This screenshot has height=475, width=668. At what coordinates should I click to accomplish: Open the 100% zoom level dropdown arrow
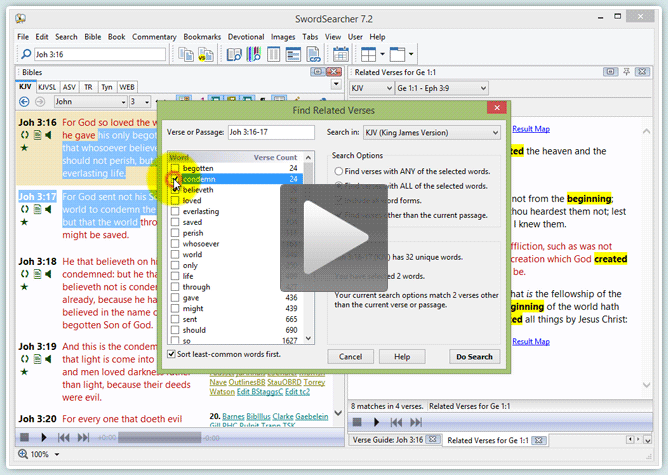coord(57,454)
